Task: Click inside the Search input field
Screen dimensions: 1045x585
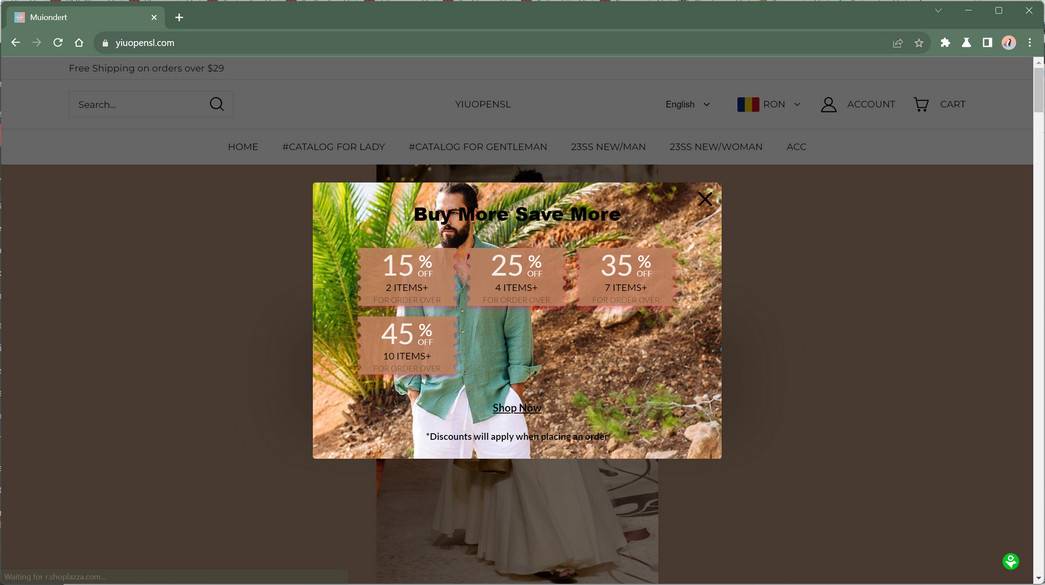Action: point(140,103)
